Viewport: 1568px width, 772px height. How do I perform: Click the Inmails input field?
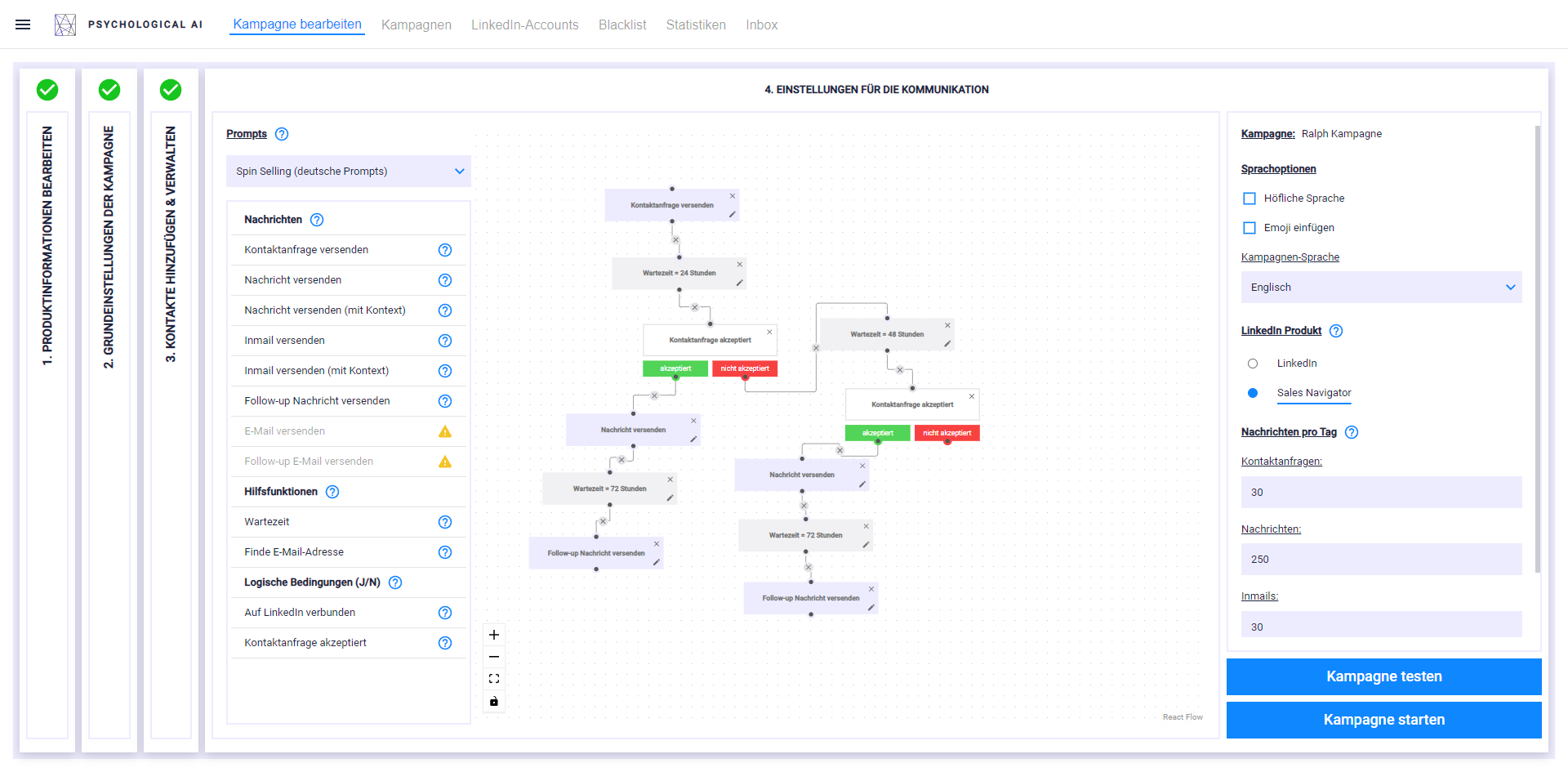pyautogui.click(x=1382, y=625)
